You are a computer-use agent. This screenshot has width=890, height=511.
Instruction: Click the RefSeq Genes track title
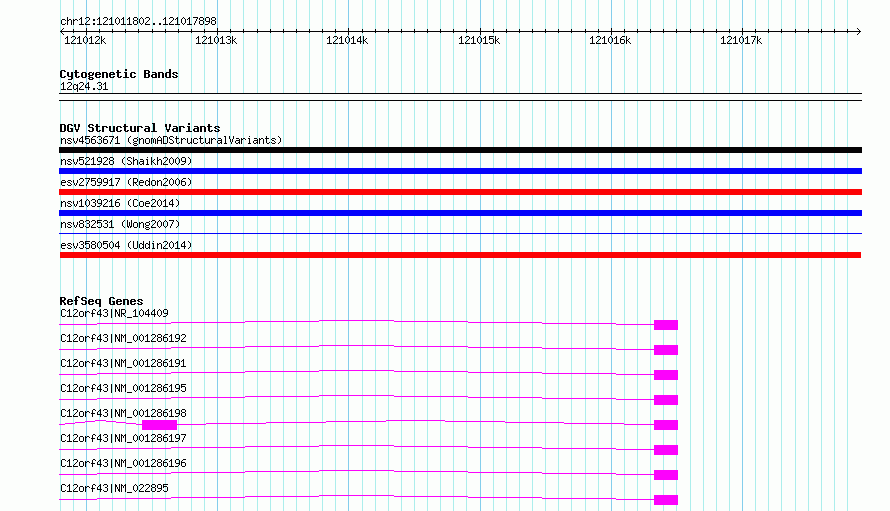(x=101, y=301)
